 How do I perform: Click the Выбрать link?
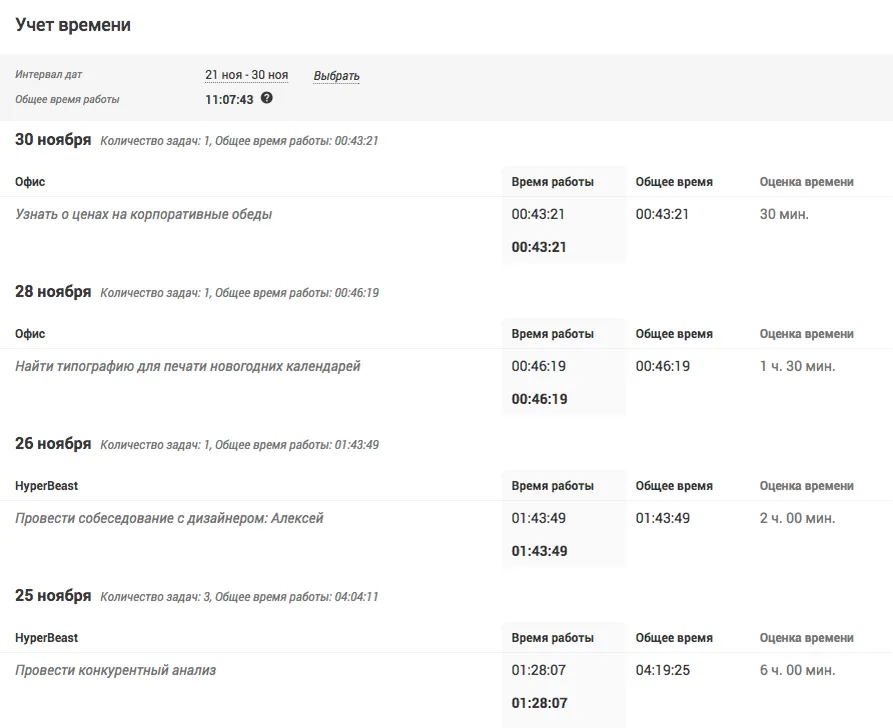[336, 76]
